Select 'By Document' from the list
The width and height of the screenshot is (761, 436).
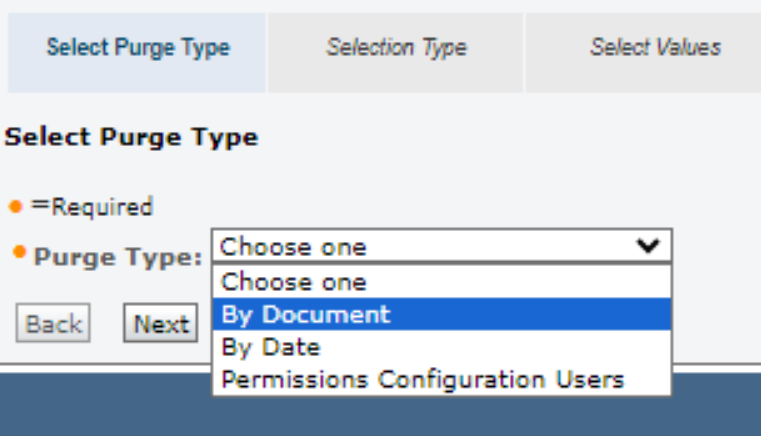[x=306, y=314]
